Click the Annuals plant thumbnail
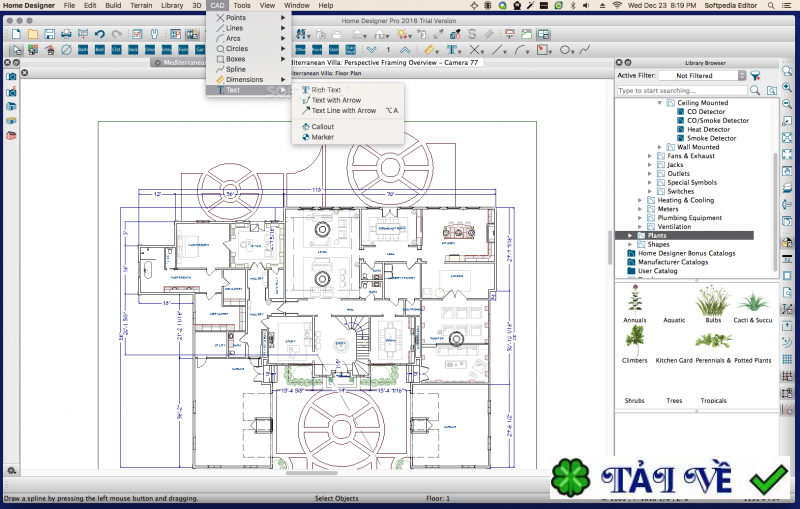The width and height of the screenshot is (800, 509). [x=634, y=302]
